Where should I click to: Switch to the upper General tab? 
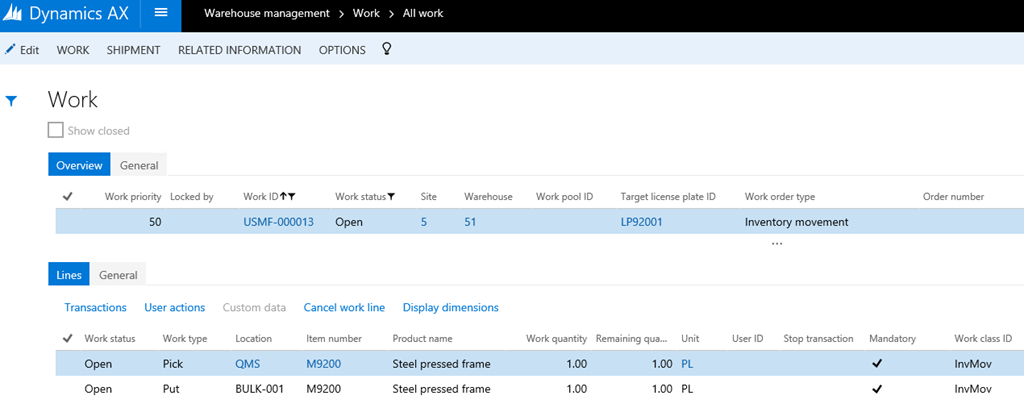coord(138,165)
